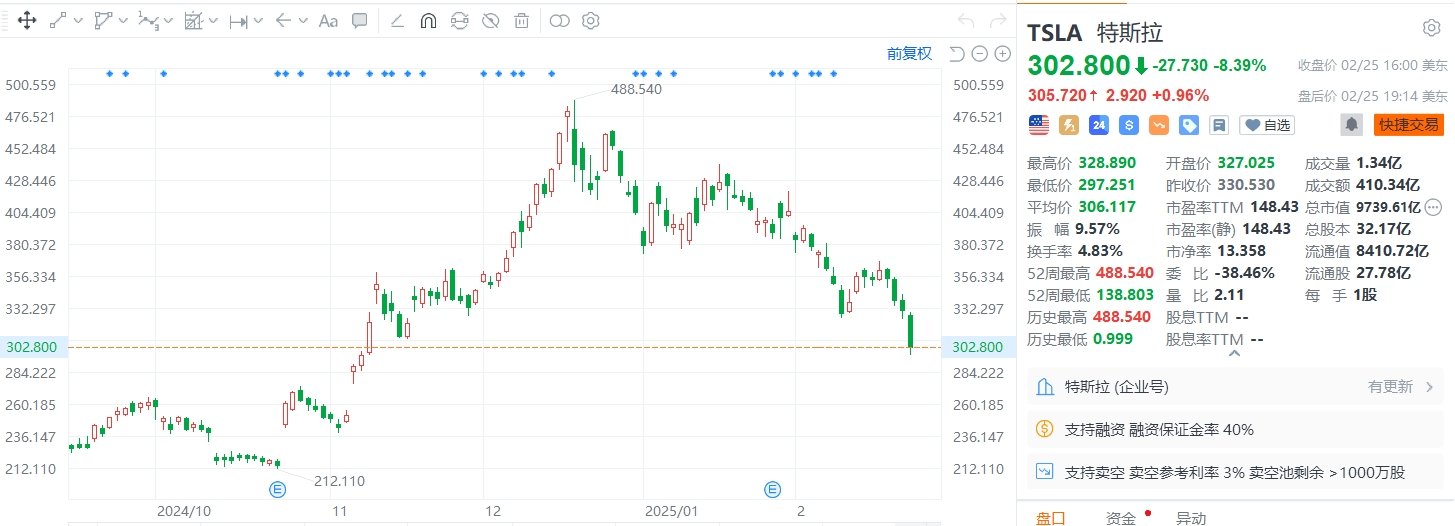The height and width of the screenshot is (526, 1455).
Task: Click the trash icon to delete drawings
Action: point(521,20)
